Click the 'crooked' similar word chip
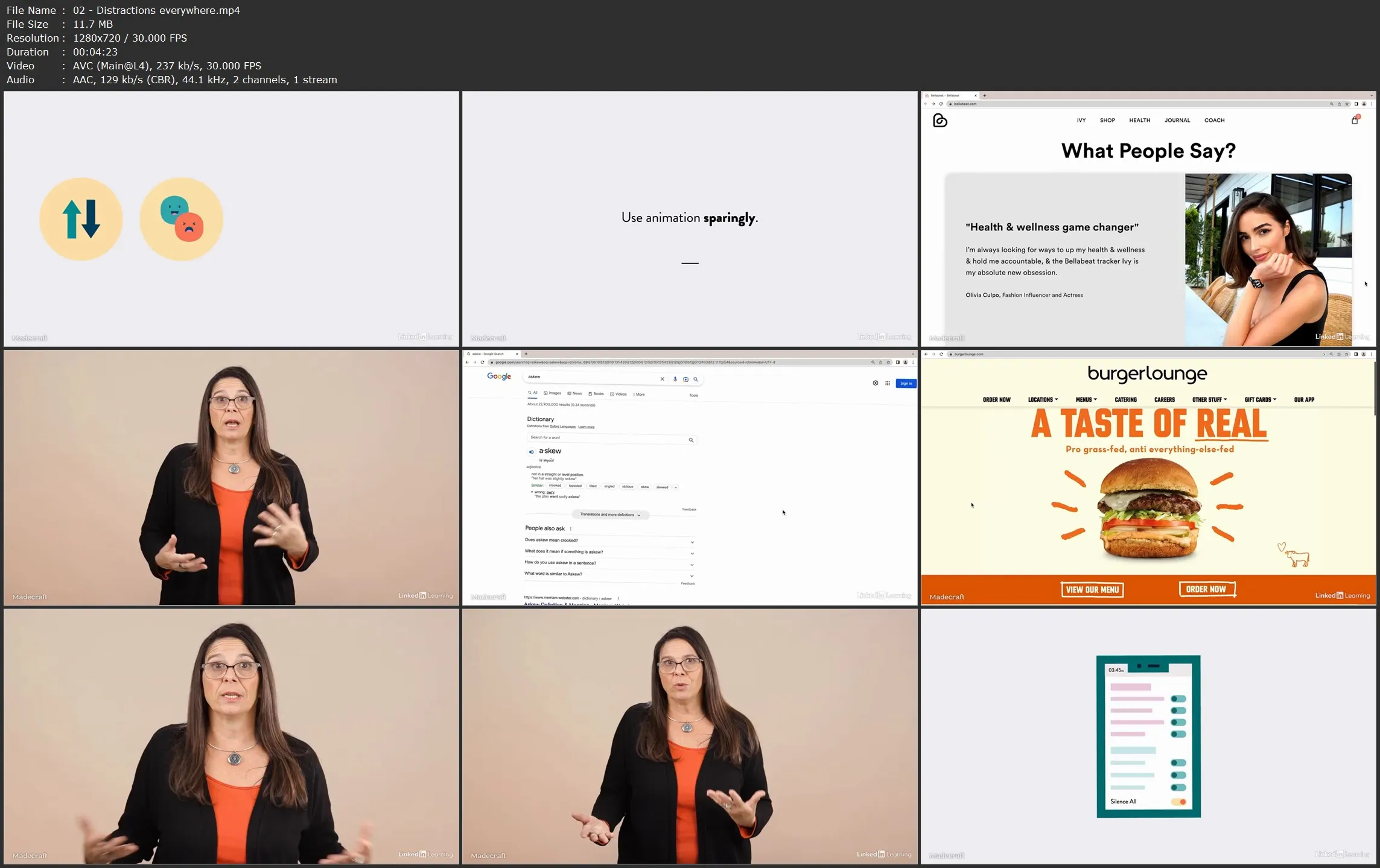The image size is (1380, 868). [x=555, y=486]
